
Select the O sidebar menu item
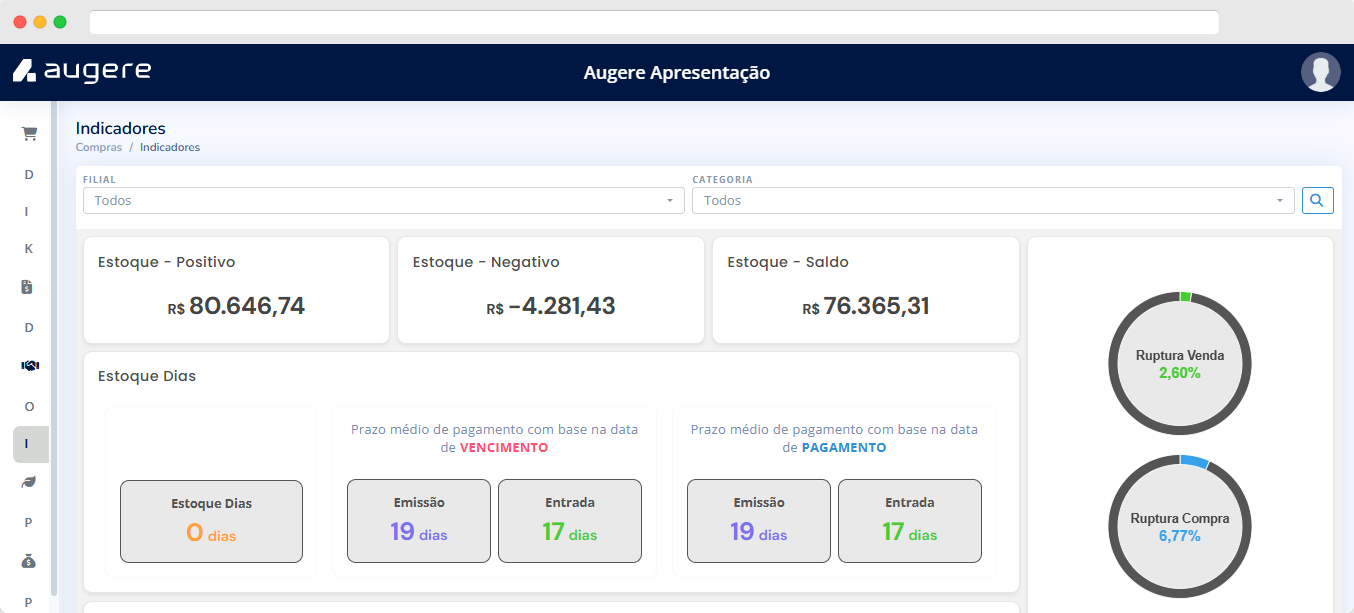click(x=29, y=406)
